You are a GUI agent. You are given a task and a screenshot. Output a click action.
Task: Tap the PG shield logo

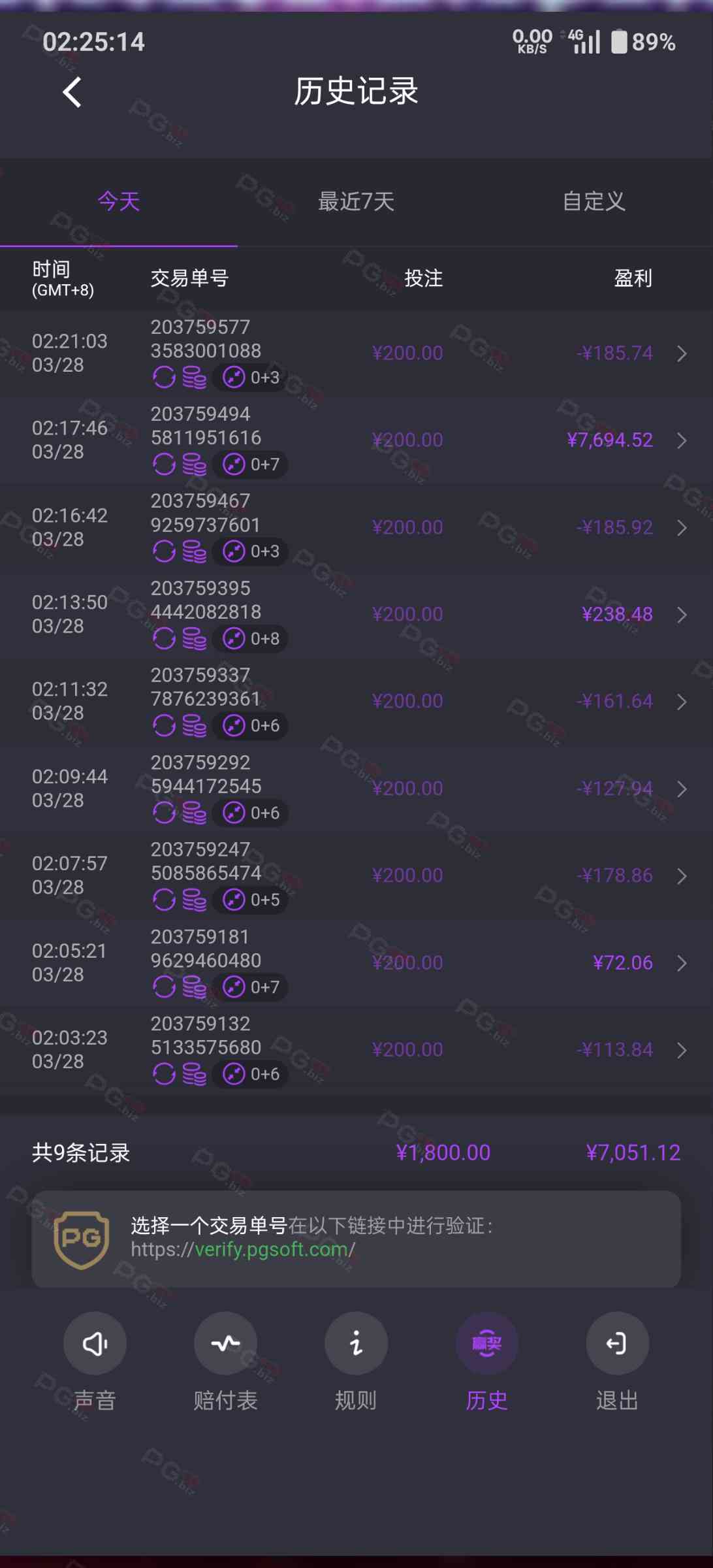point(82,1239)
